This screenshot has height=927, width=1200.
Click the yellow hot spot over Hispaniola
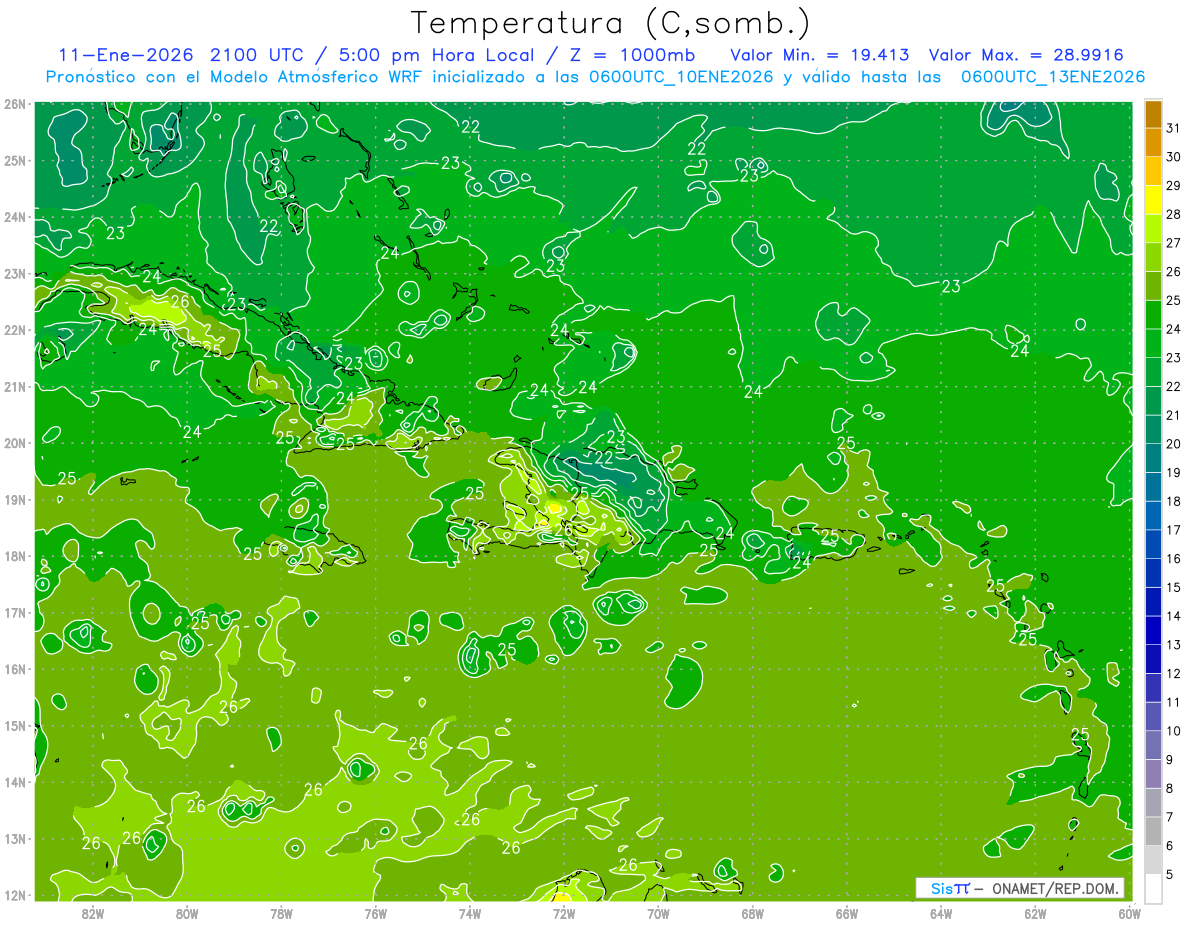pos(554,508)
